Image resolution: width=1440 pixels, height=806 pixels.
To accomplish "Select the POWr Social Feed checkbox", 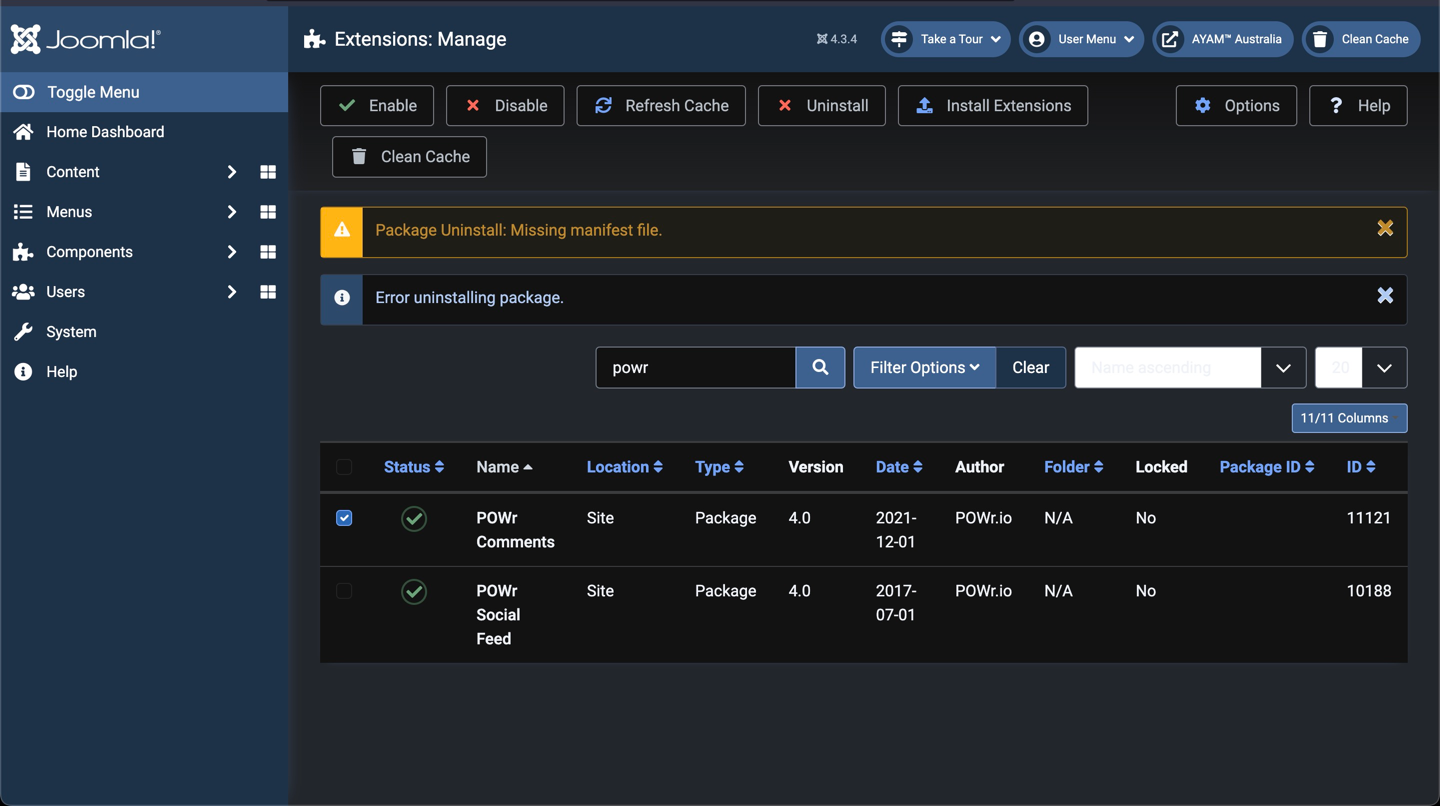I will click(x=344, y=591).
